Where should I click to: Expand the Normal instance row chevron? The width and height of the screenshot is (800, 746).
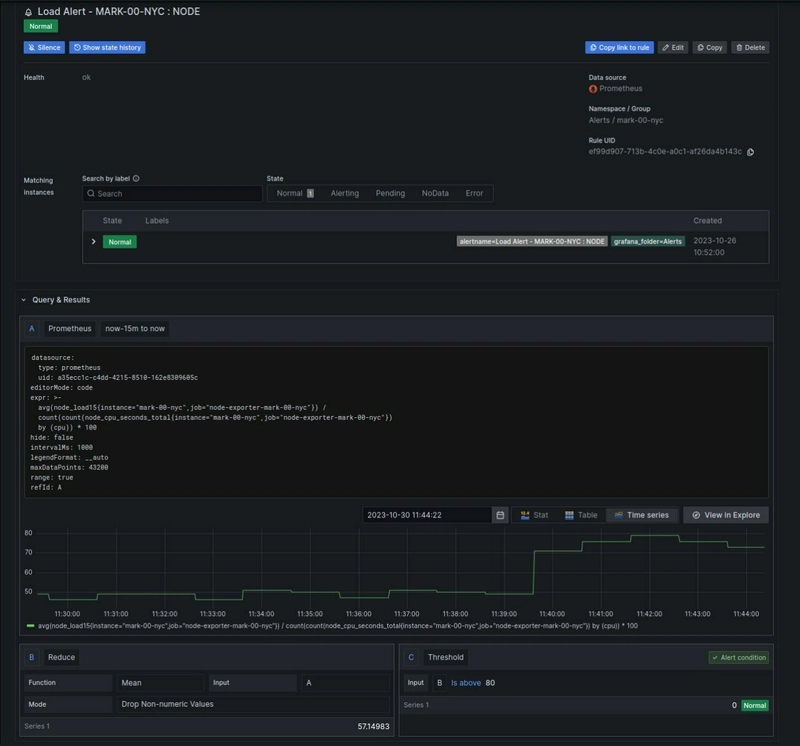coord(94,241)
